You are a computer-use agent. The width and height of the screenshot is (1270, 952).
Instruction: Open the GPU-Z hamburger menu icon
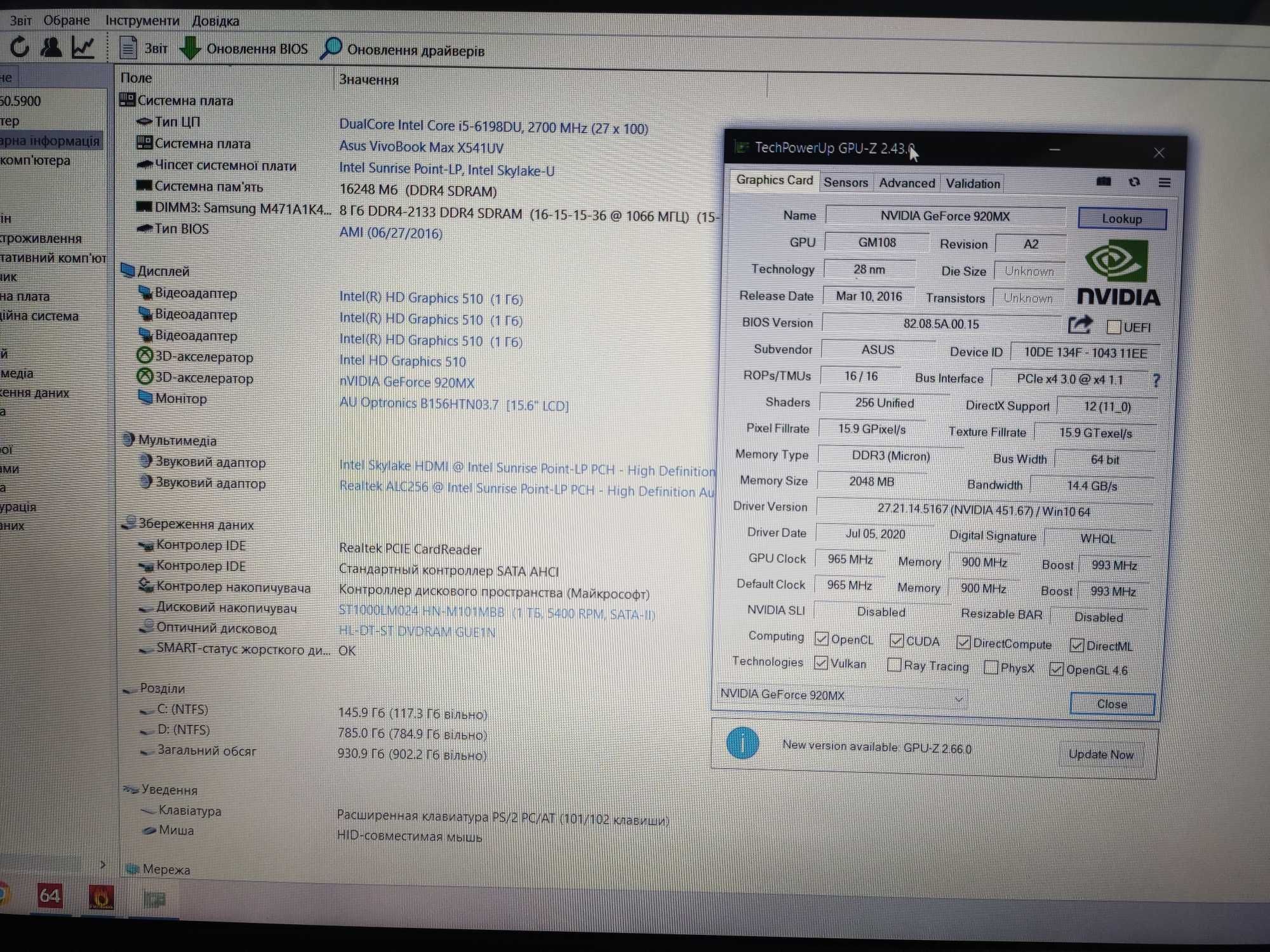pos(1165,183)
